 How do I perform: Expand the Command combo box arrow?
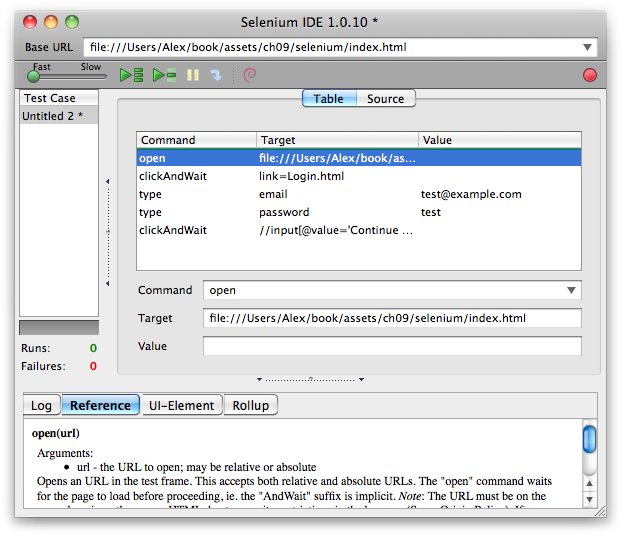click(x=571, y=290)
